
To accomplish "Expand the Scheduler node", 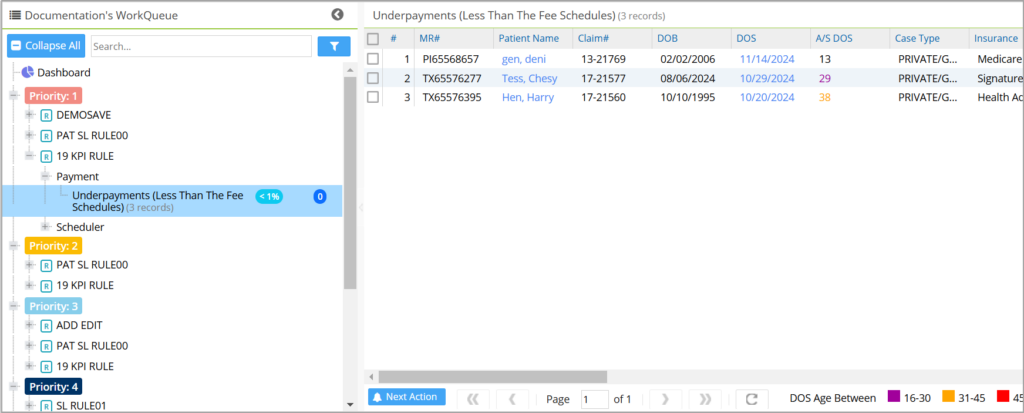I will tap(46, 227).
